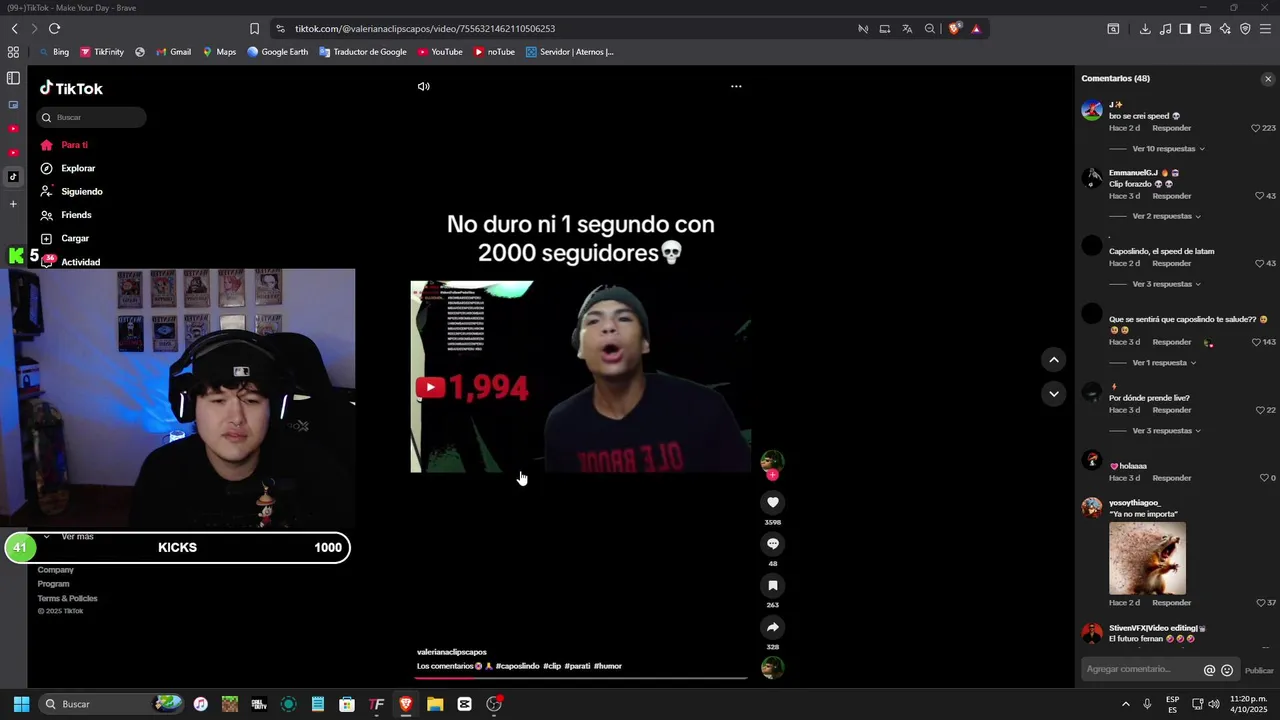Seek the video using the red progress bar

(580, 678)
